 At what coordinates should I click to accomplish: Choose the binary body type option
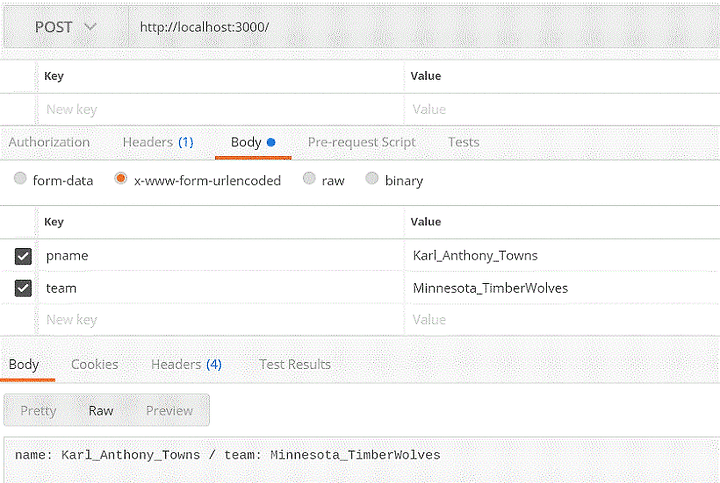372,178
